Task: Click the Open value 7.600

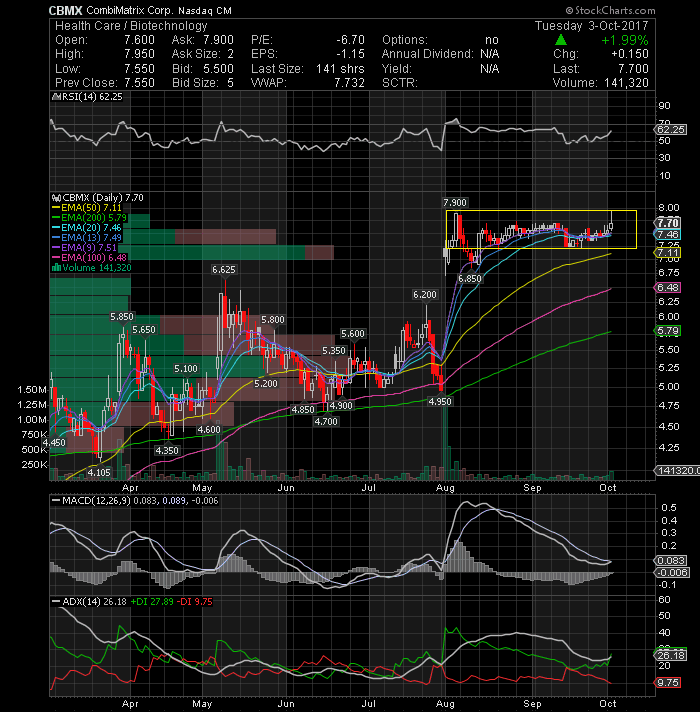Action: [139, 40]
